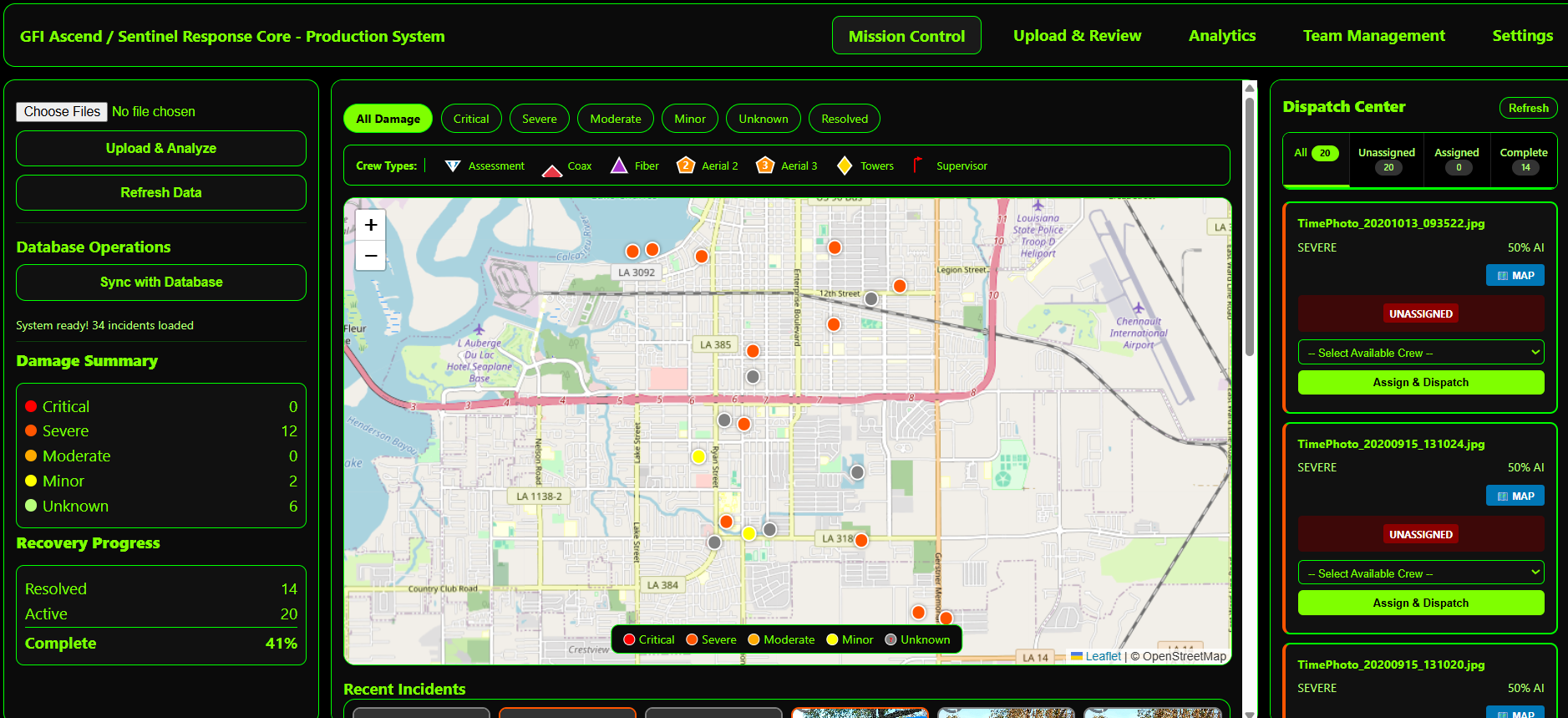Click the map zoom out minus icon
1568x718 pixels.
(371, 256)
